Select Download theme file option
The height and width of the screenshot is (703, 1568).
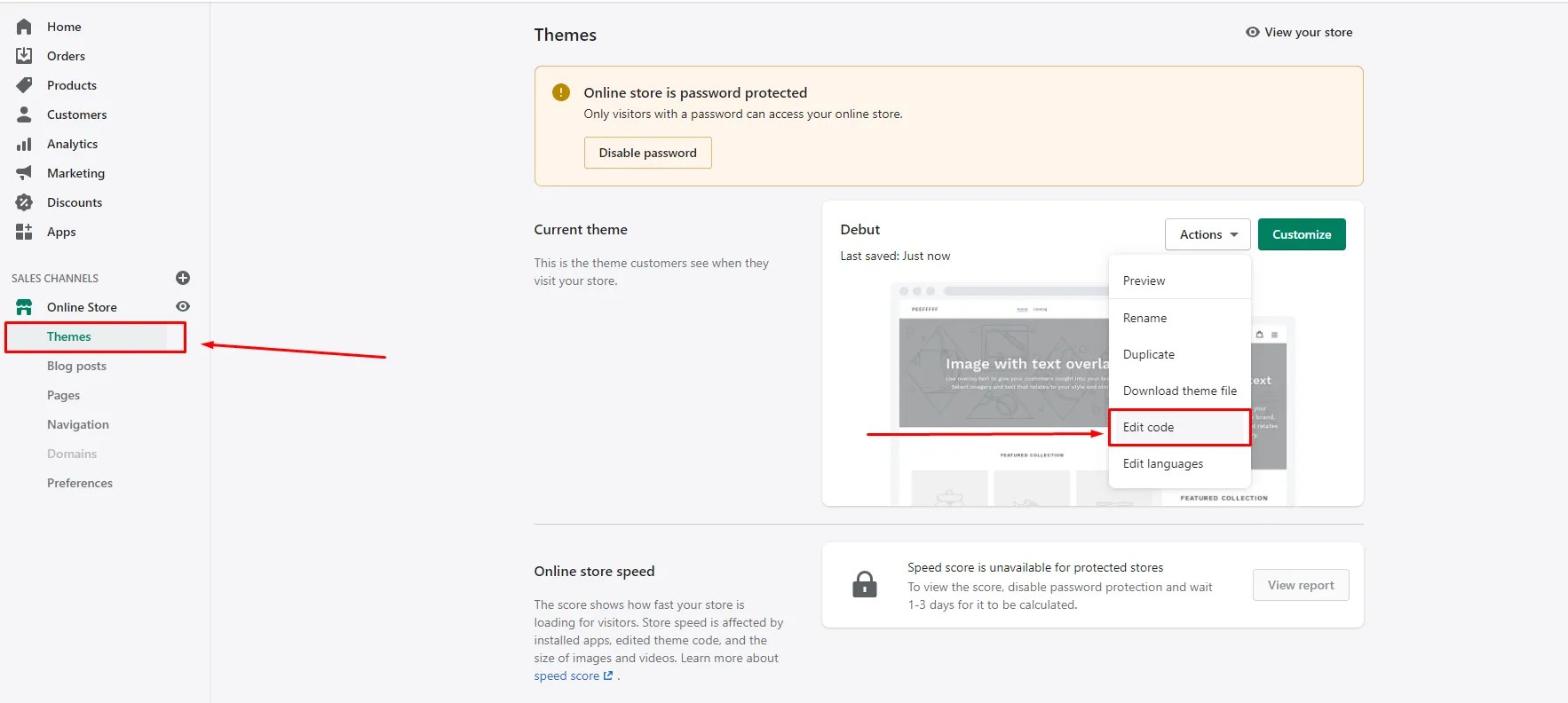coord(1179,391)
